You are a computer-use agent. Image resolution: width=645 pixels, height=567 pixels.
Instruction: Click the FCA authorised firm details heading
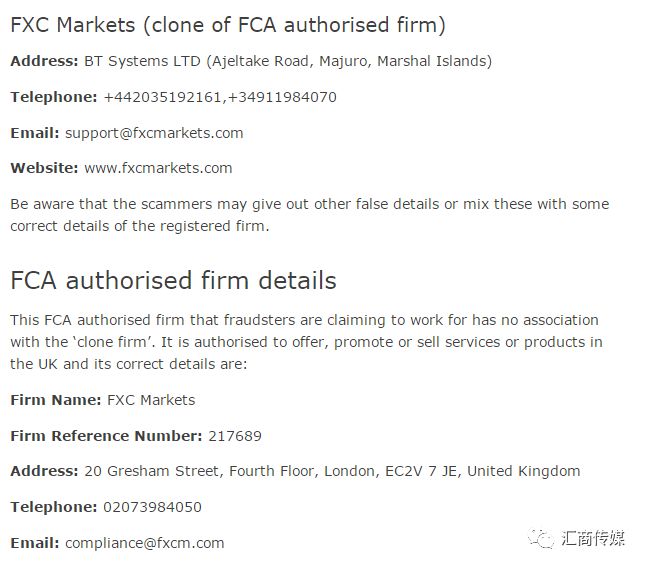click(173, 280)
